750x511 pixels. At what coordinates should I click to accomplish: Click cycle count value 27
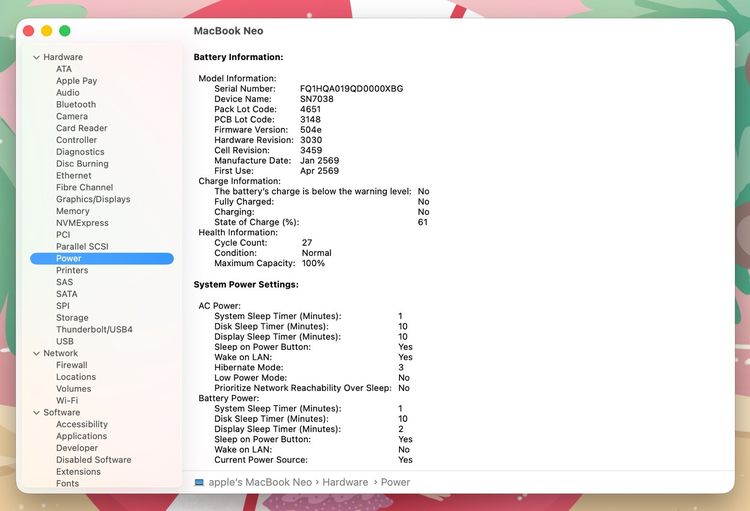tap(307, 243)
